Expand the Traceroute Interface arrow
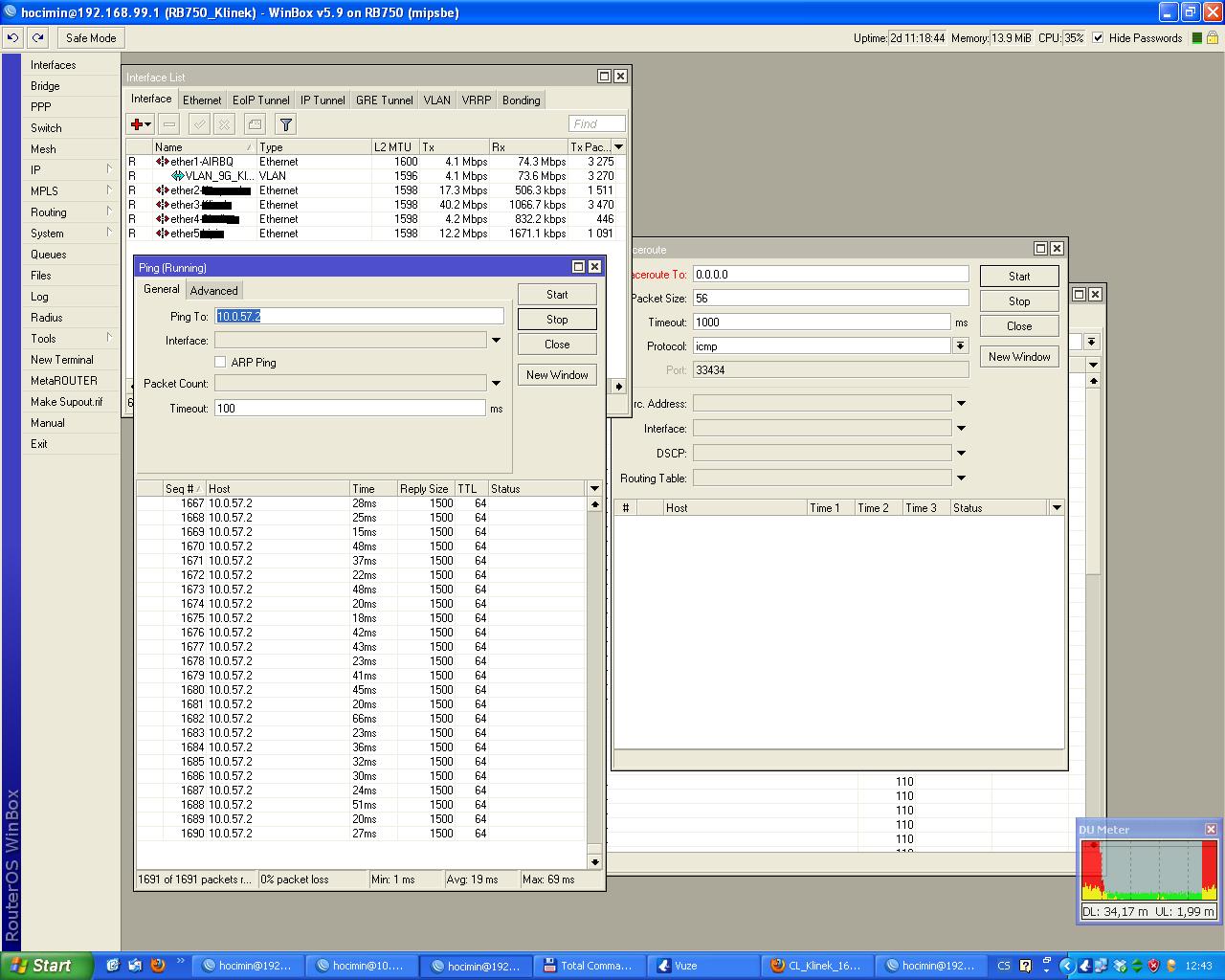Screen dimensions: 1225x980 [x=961, y=429]
